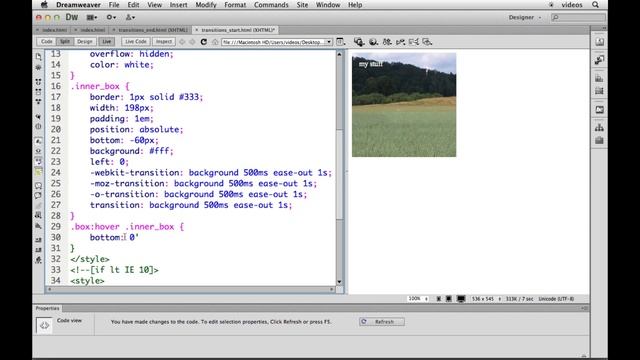Toggle Highlight Invalid Code in coding toolbar

38,151
